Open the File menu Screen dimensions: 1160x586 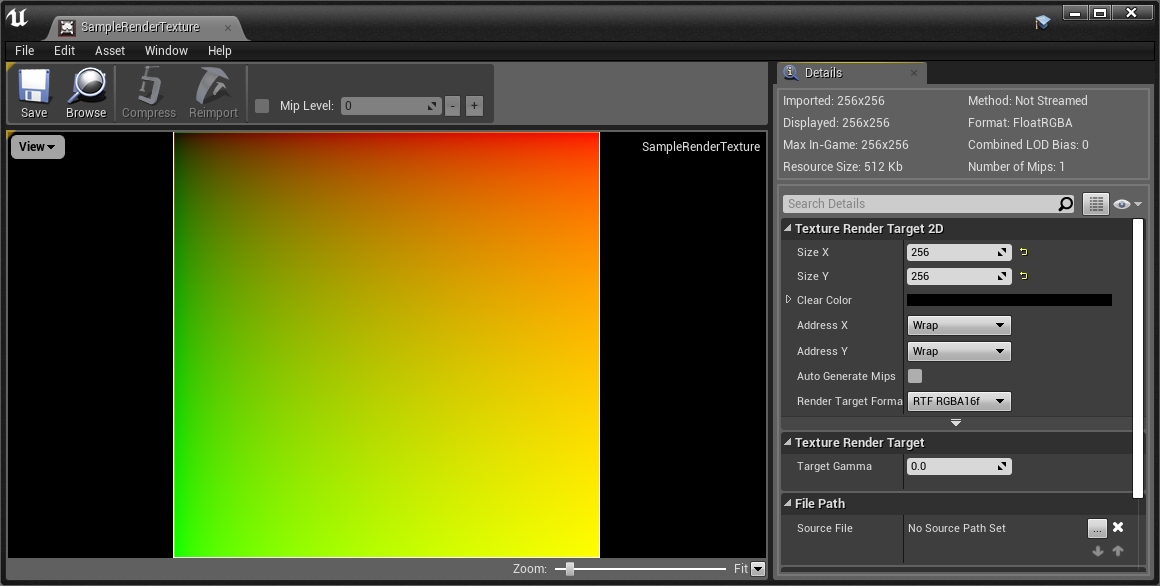(x=24, y=50)
